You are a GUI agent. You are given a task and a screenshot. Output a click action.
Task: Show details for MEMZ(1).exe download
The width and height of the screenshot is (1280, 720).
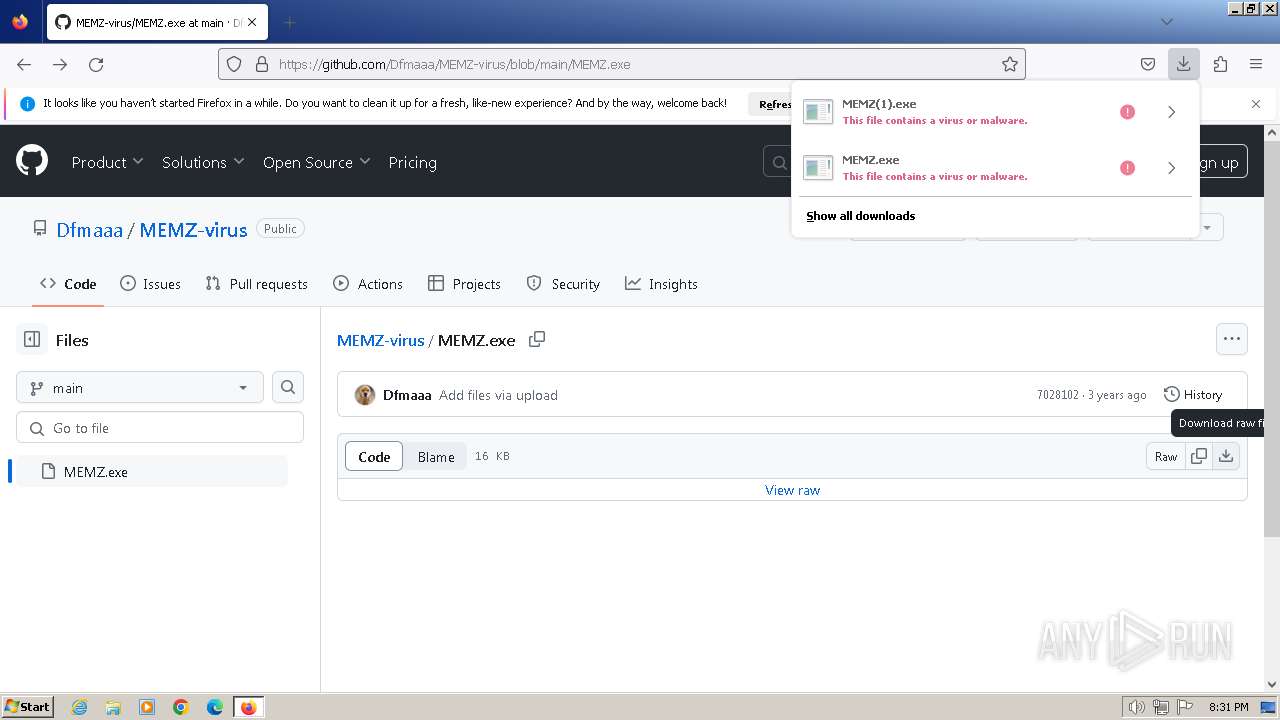click(1172, 112)
